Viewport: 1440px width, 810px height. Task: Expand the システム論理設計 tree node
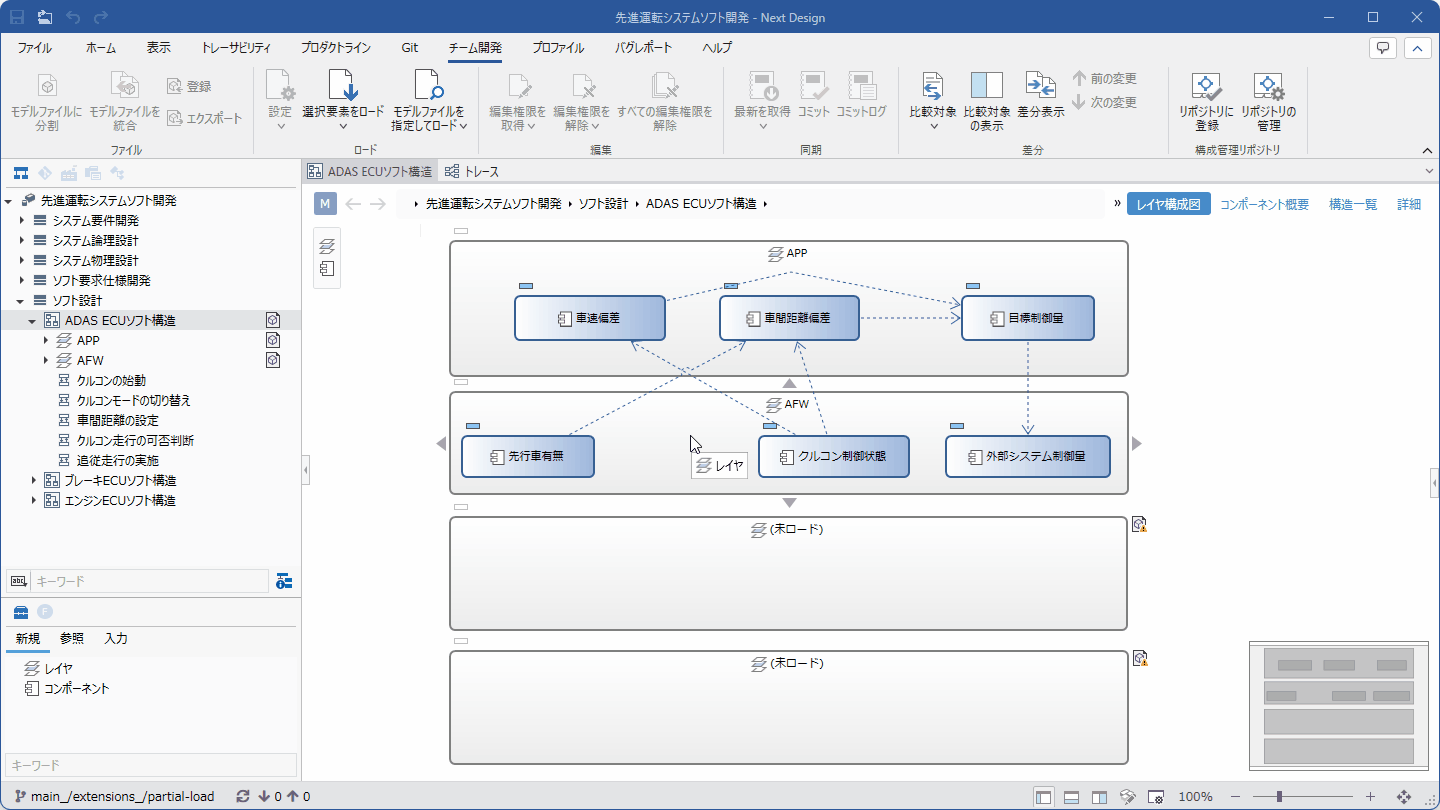(22, 240)
